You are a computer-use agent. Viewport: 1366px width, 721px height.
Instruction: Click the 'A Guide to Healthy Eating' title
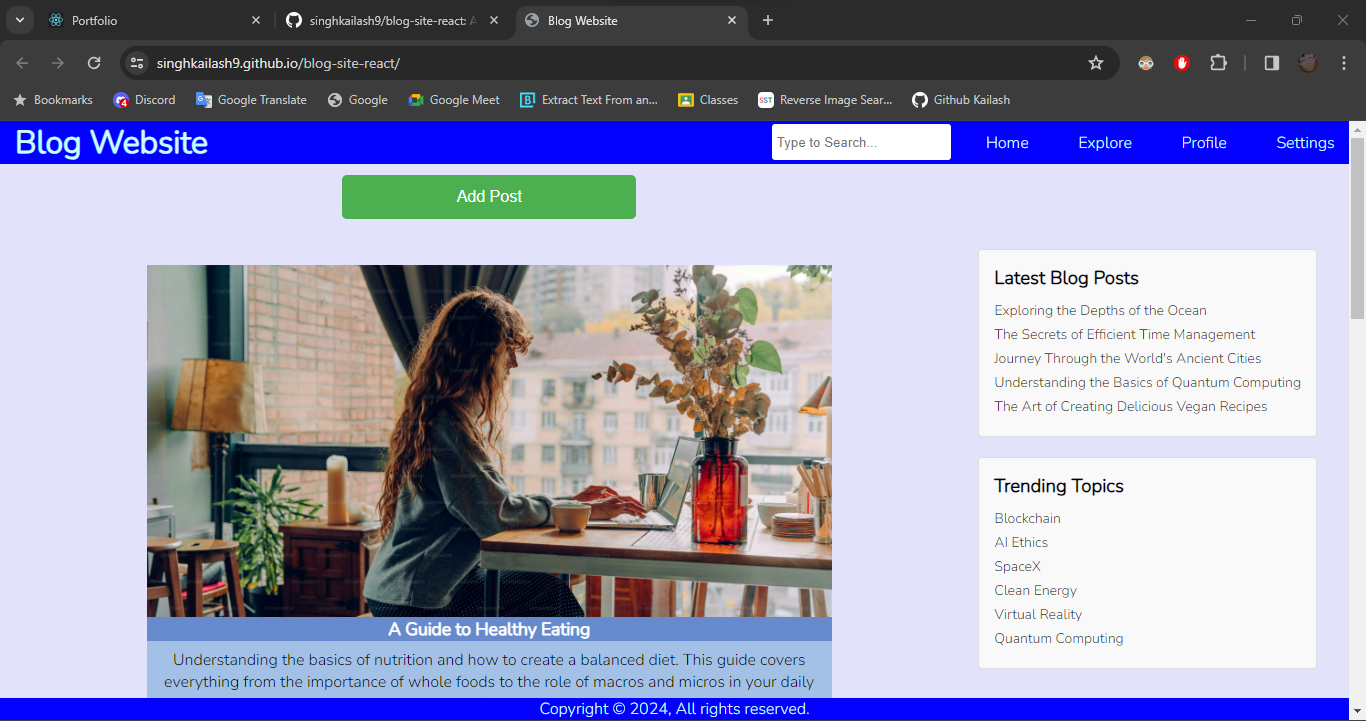489,629
